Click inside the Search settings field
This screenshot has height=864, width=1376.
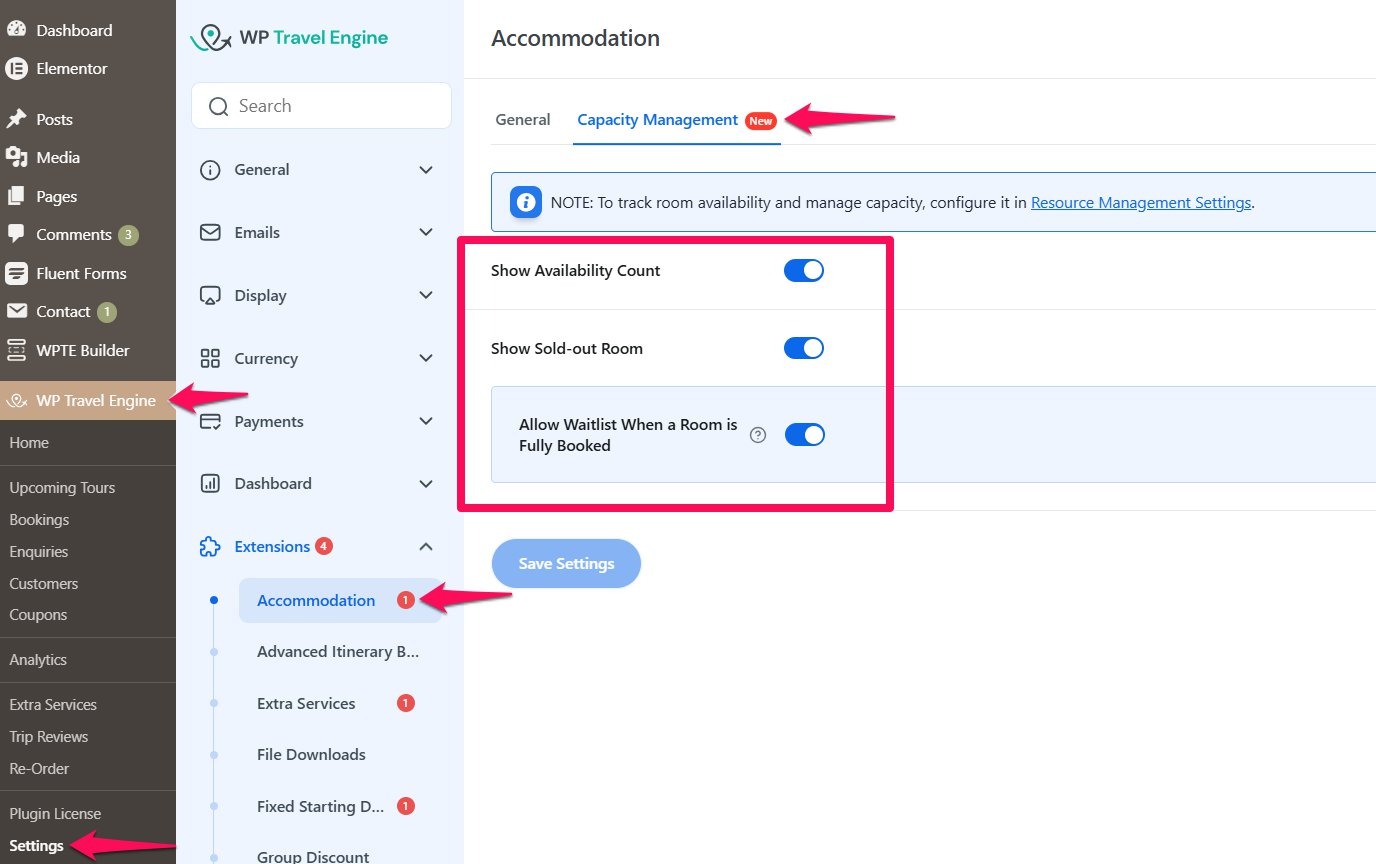click(x=321, y=106)
